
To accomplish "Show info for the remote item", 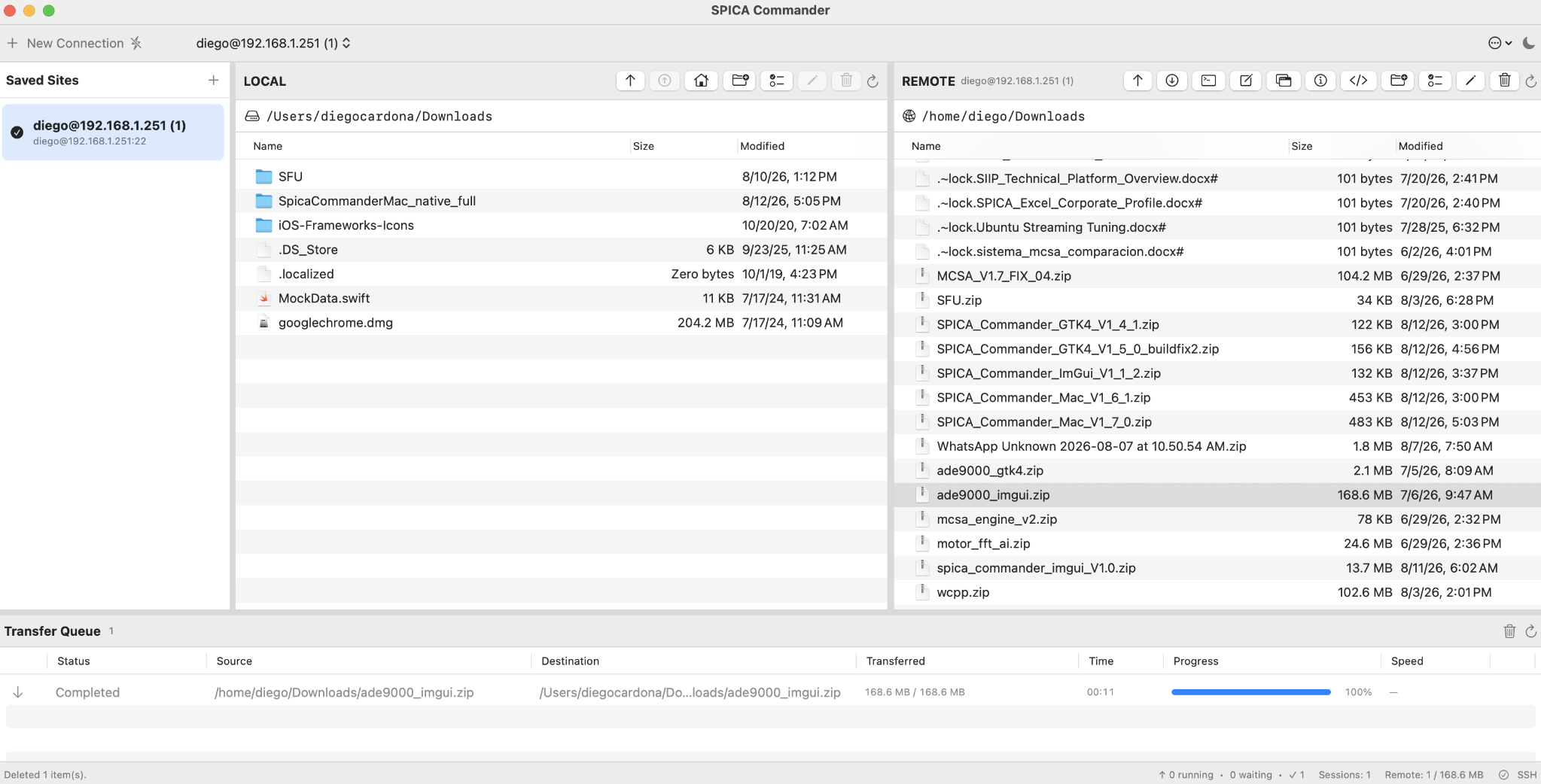I will coord(1320,81).
